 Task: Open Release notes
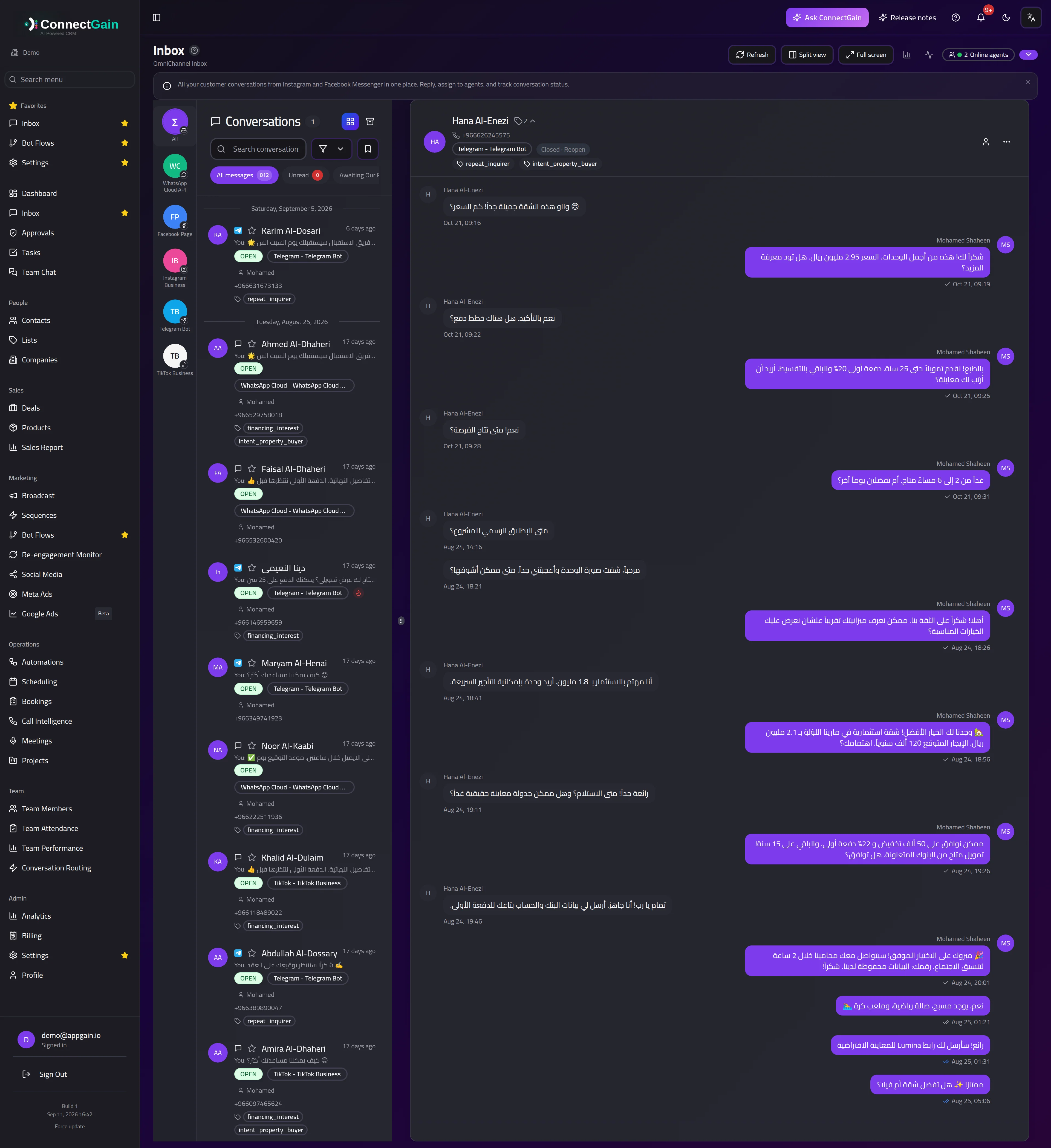pos(907,18)
